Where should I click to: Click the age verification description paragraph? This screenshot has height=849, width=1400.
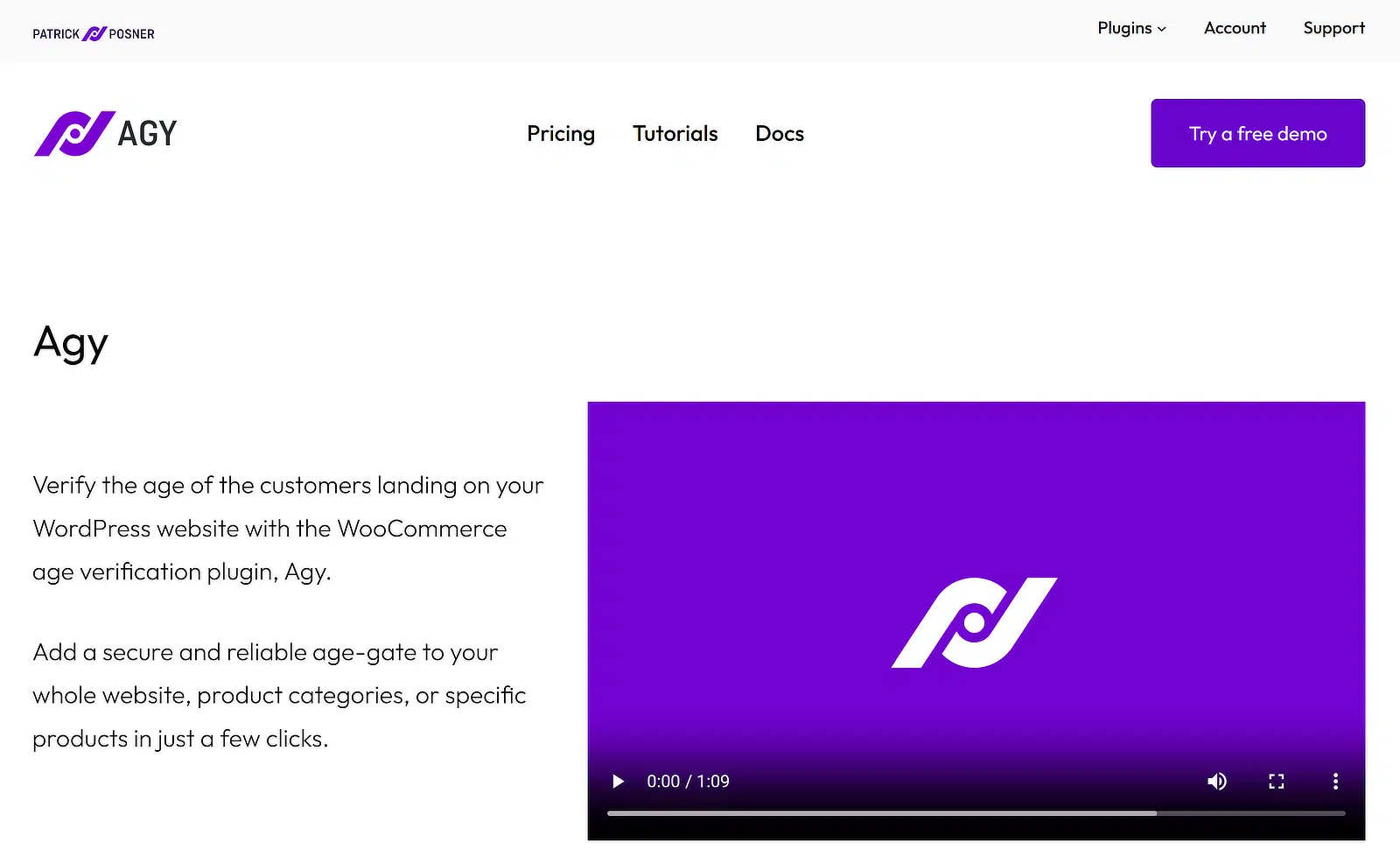[288, 529]
